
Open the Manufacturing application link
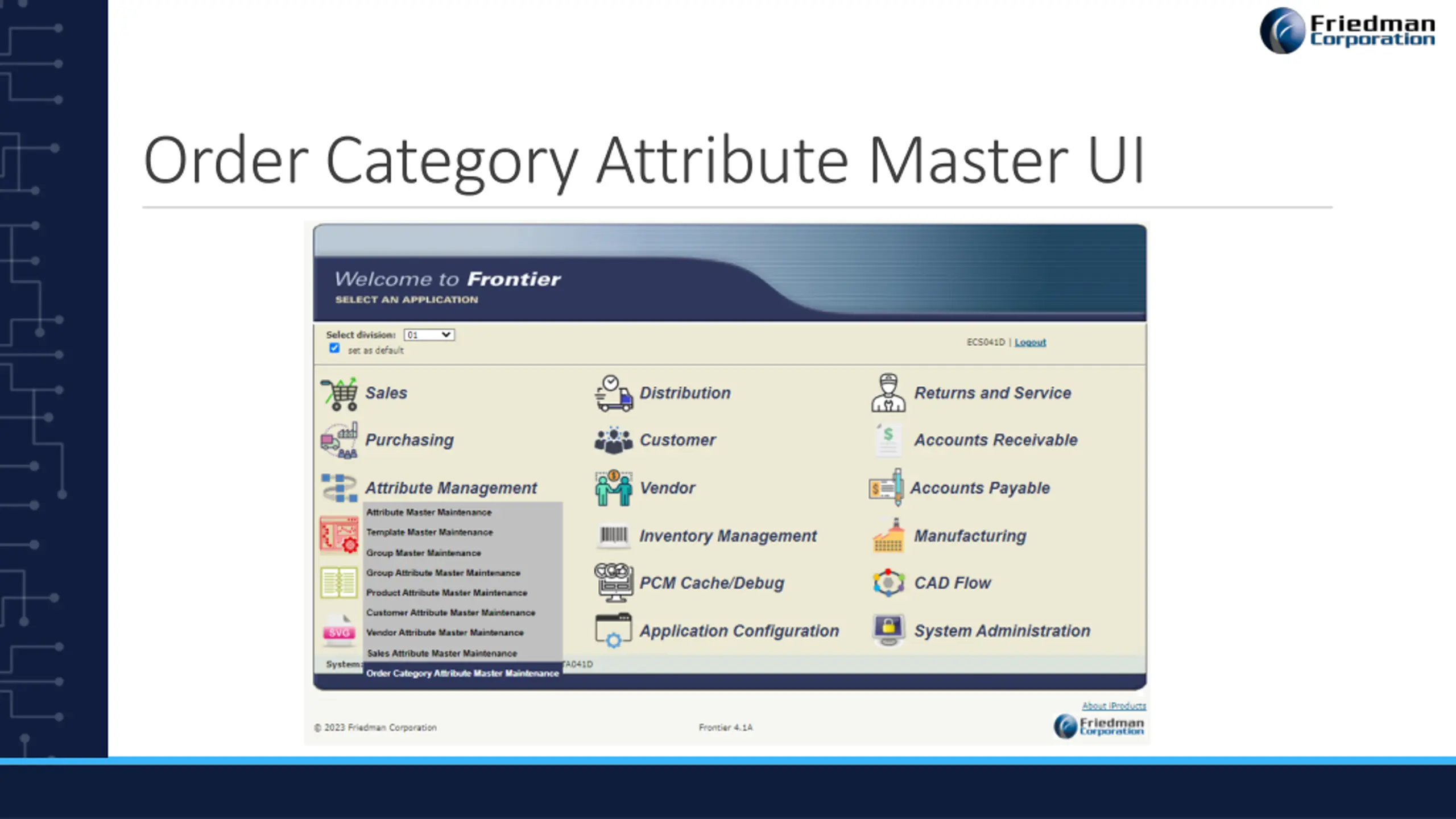click(x=970, y=536)
